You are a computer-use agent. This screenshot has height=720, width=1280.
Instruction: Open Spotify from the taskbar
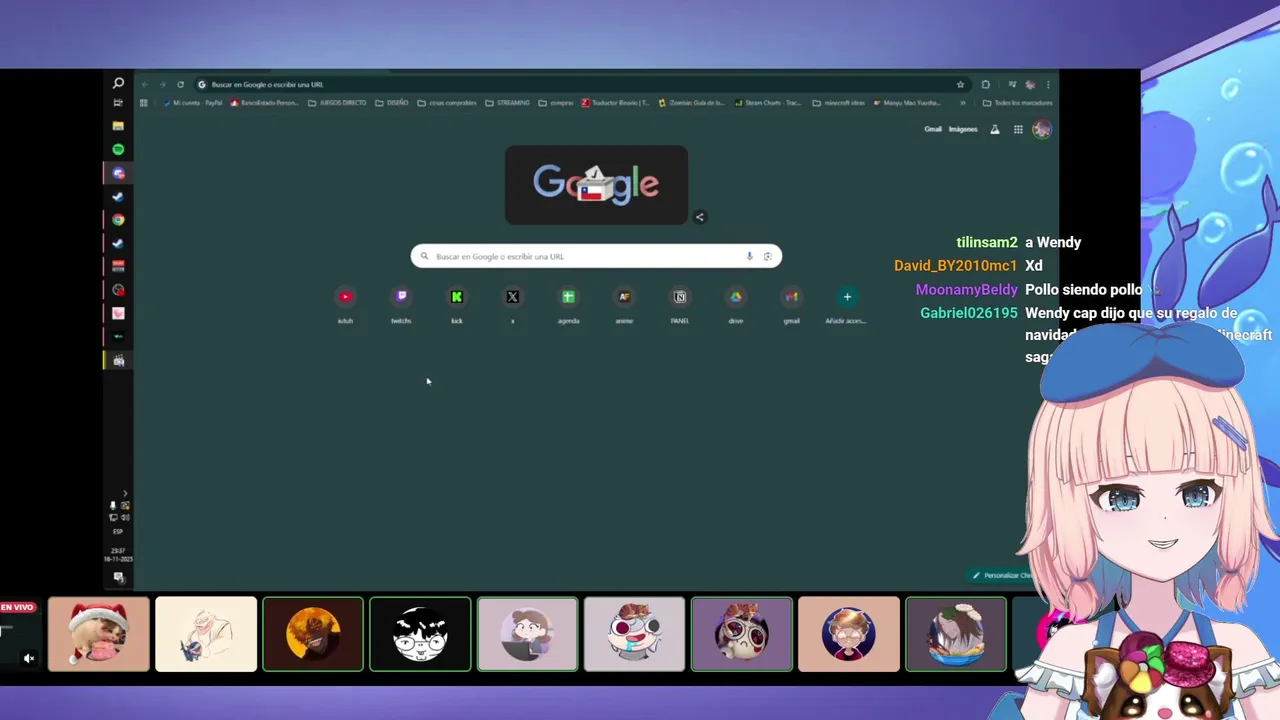pos(118,149)
